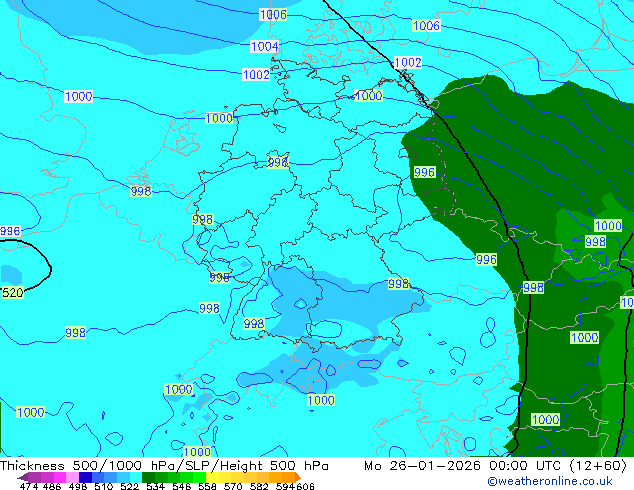Click the legend value 606

click(305, 486)
